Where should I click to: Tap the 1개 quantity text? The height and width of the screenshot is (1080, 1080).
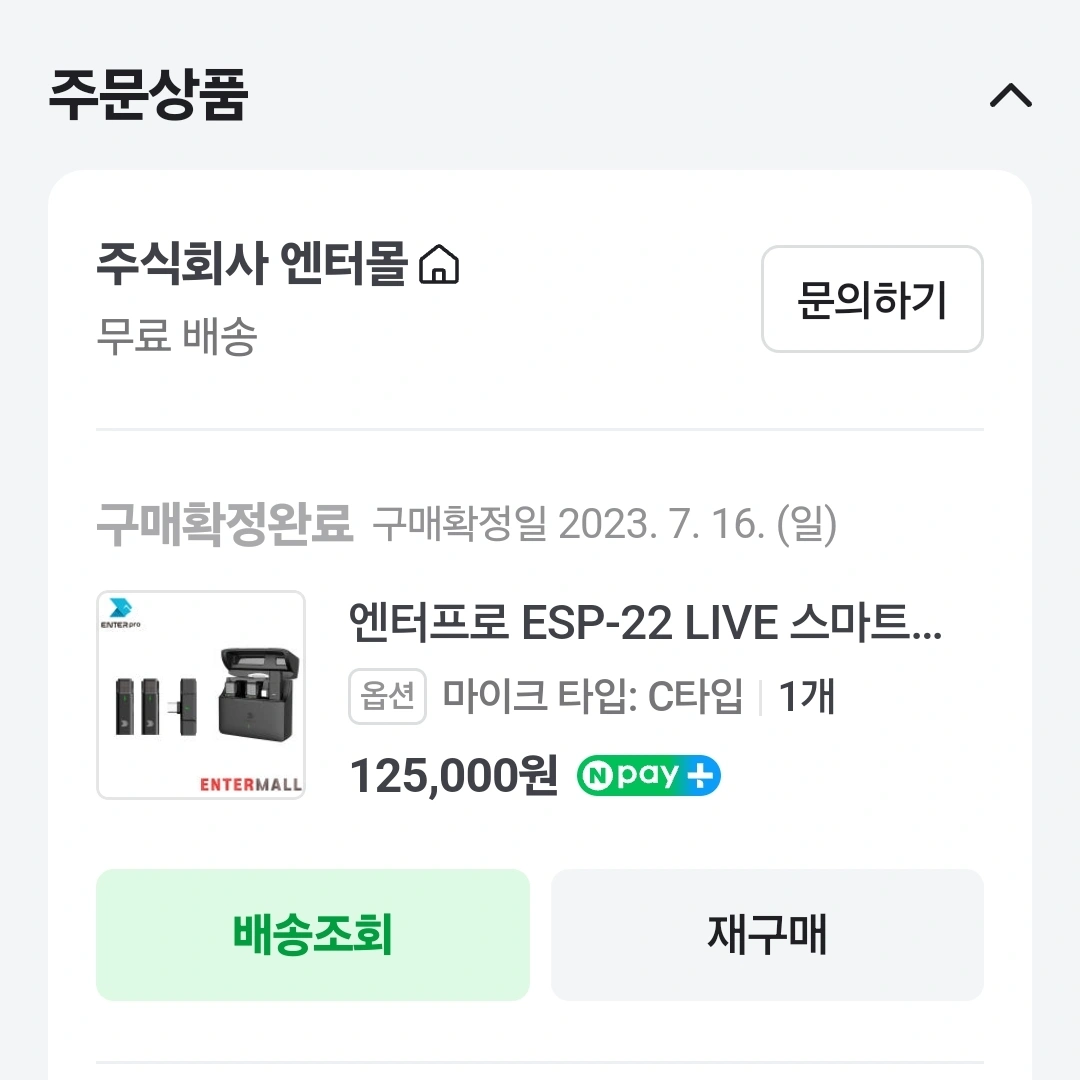(806, 696)
